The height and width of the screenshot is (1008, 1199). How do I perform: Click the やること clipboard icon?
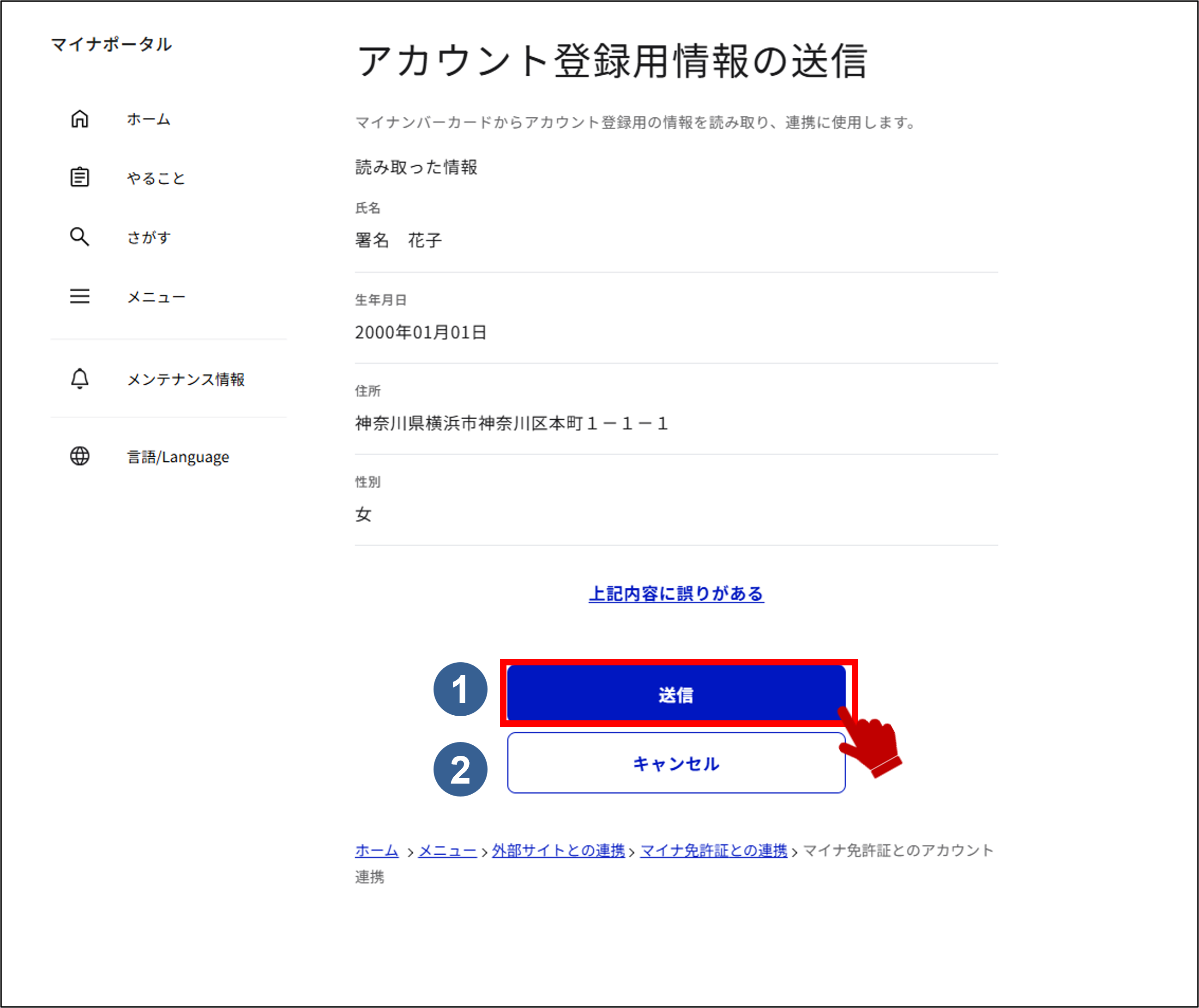79,177
